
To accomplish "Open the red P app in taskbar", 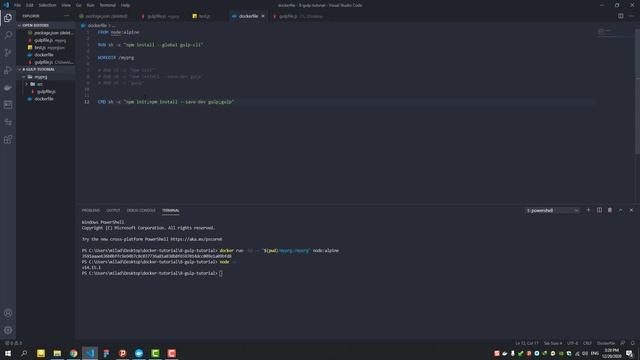I will point(122,353).
